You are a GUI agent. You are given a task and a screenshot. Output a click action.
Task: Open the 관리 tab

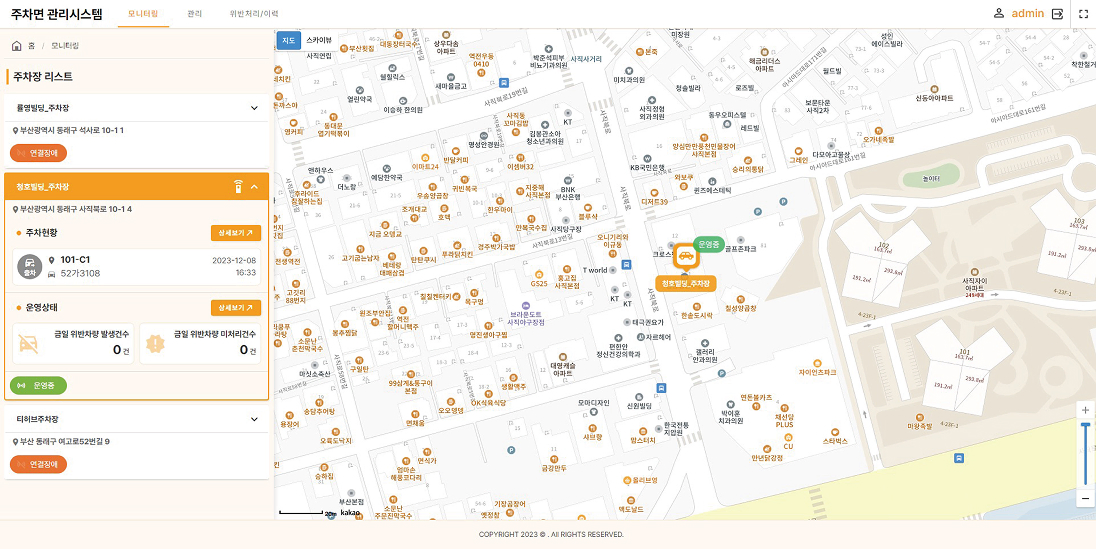[x=194, y=15]
